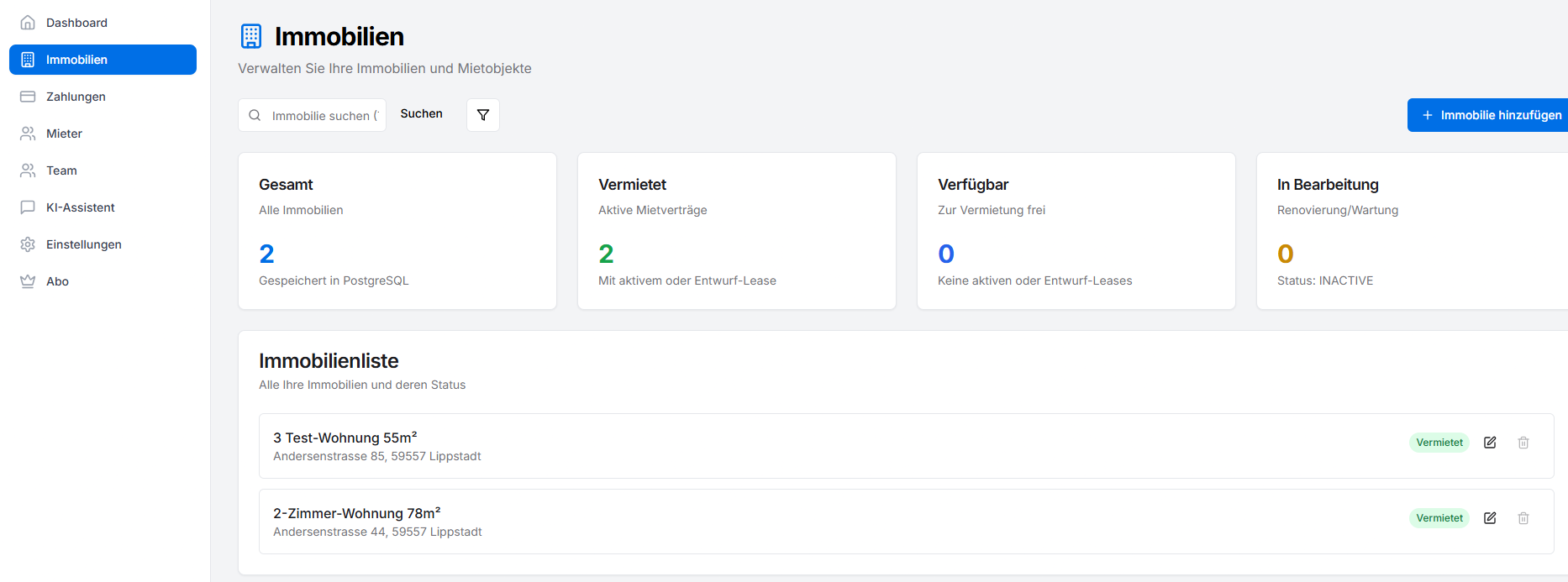This screenshot has height=582, width=1568.
Task: Click Immobilie hinzufügen button
Action: point(1487,115)
